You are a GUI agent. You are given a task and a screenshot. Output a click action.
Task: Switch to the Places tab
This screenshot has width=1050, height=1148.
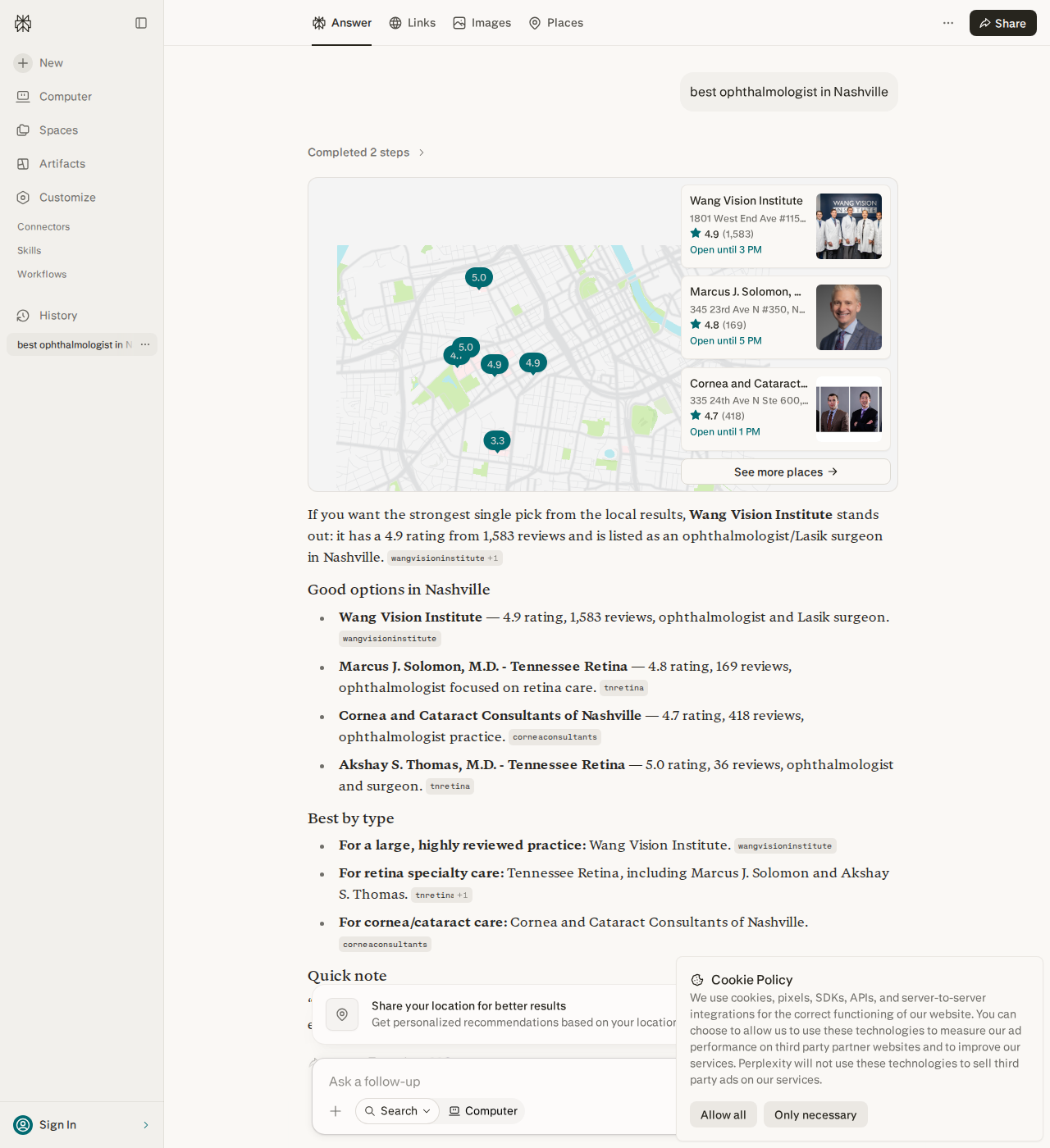556,23
